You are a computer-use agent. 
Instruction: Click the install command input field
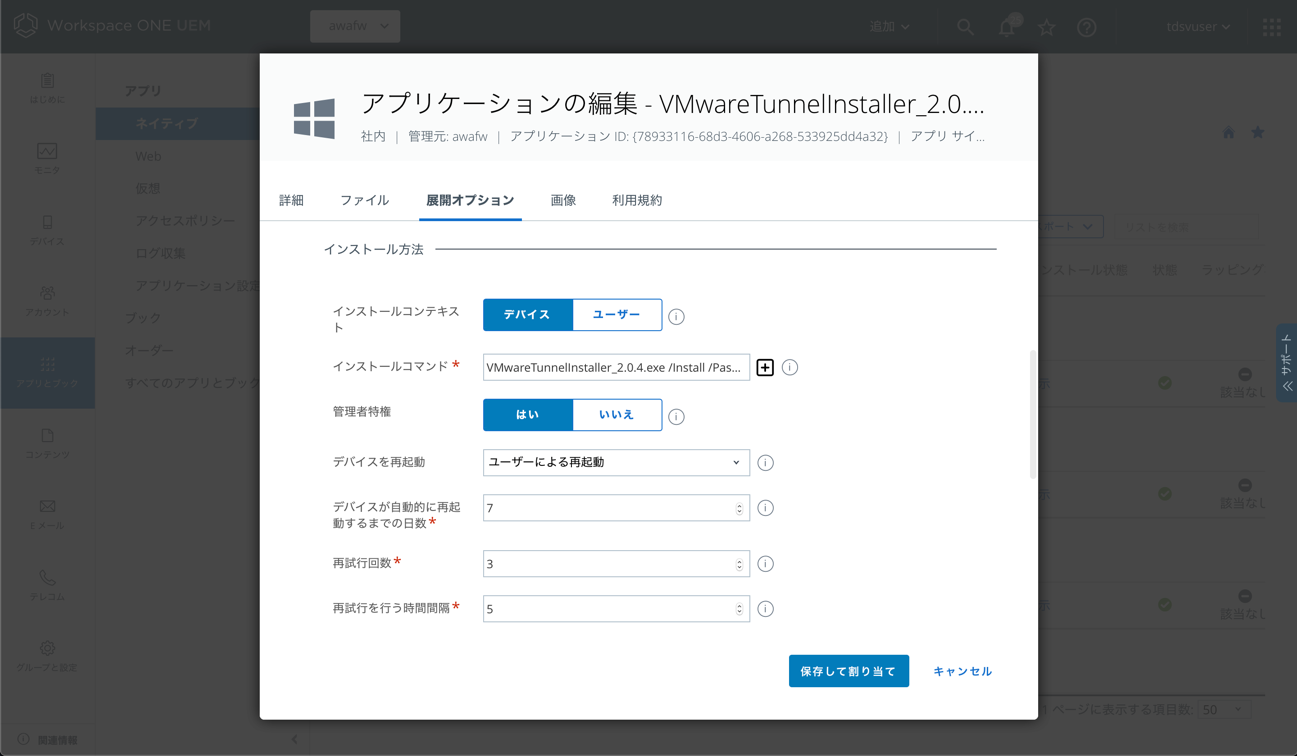point(616,367)
